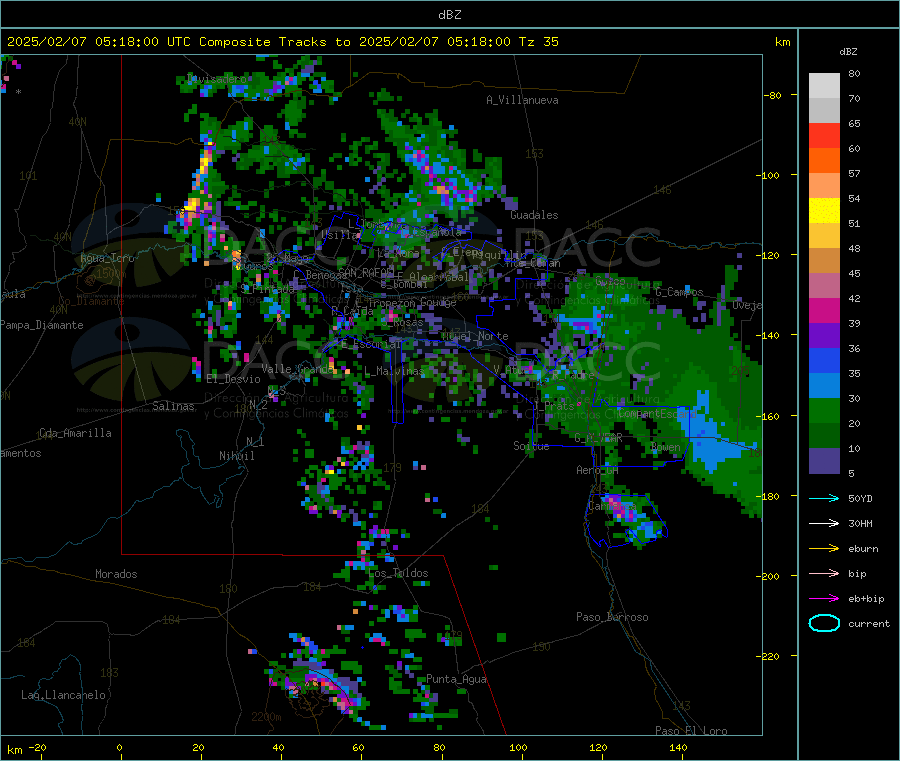The height and width of the screenshot is (761, 900).
Task: Click the white 30HM arrow in legend
Action: click(x=824, y=523)
